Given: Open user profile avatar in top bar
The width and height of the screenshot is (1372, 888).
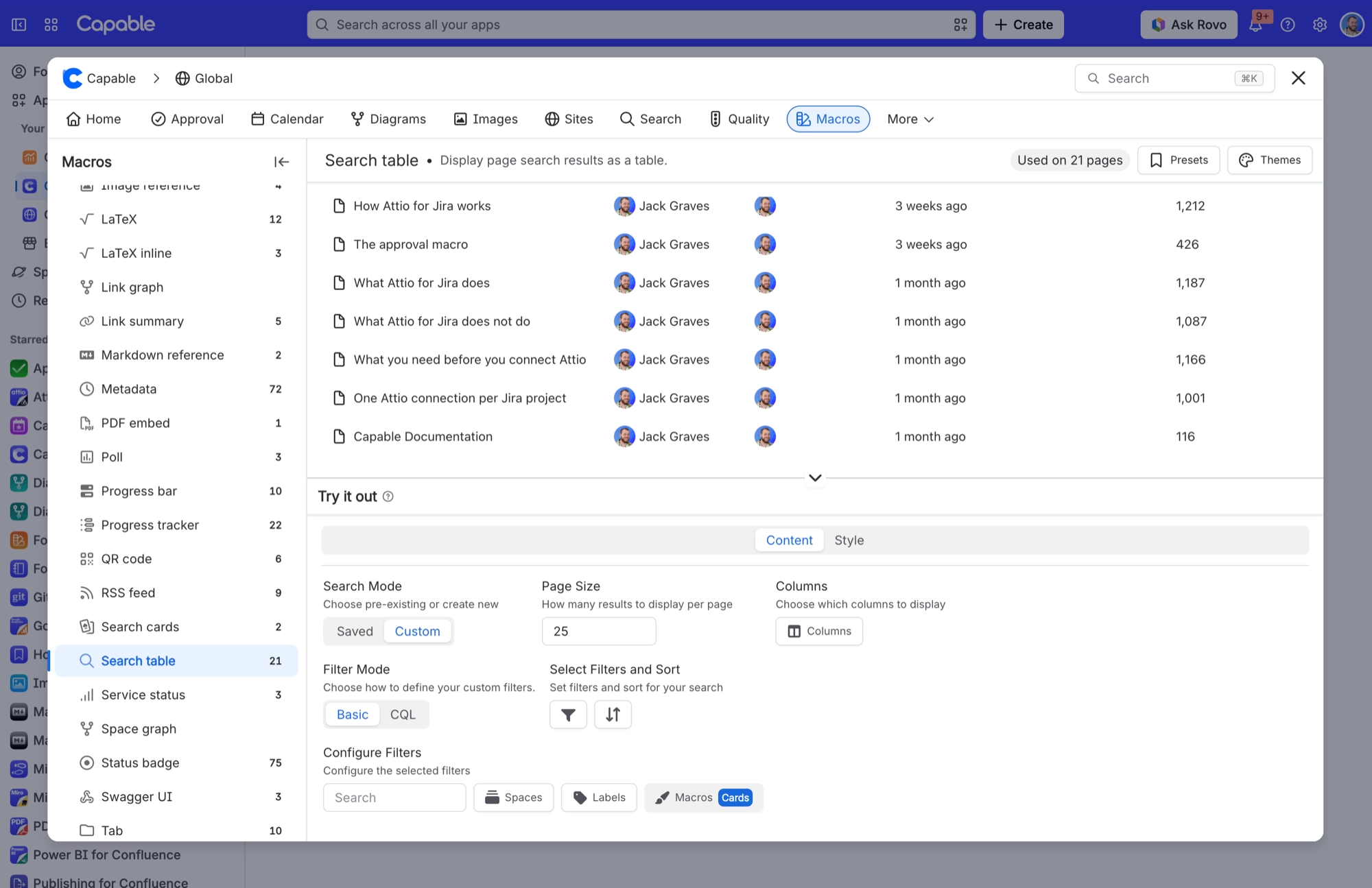Looking at the screenshot, I should tap(1351, 25).
